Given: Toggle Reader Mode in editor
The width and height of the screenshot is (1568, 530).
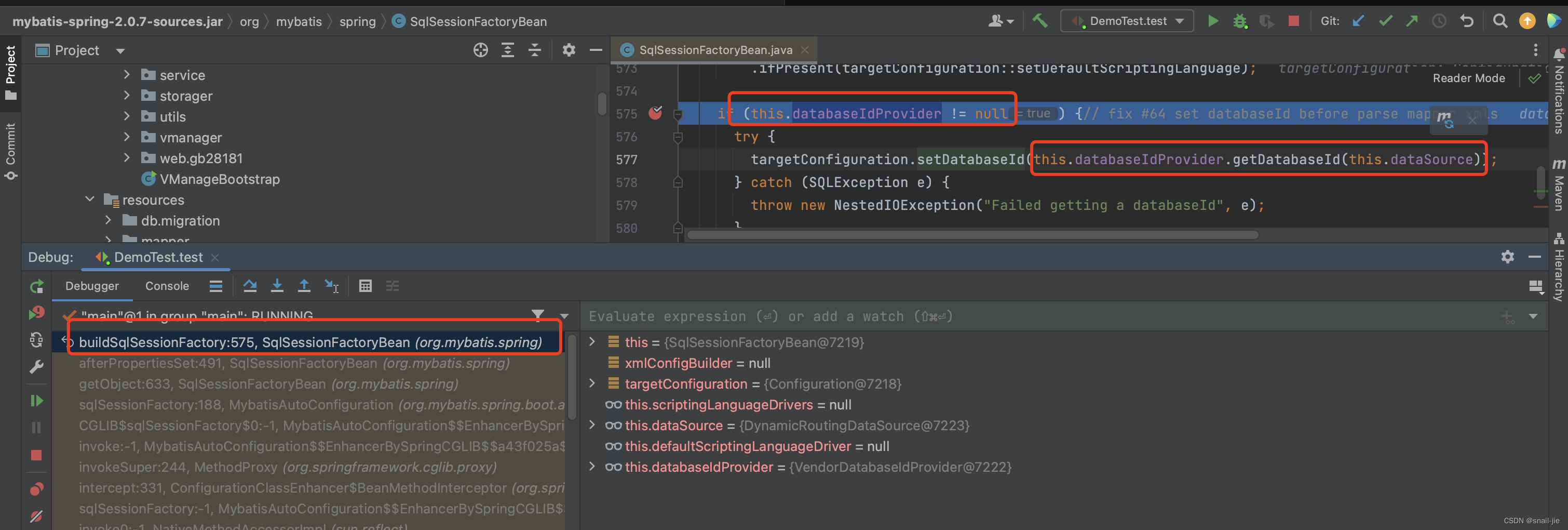Looking at the screenshot, I should click(1469, 78).
